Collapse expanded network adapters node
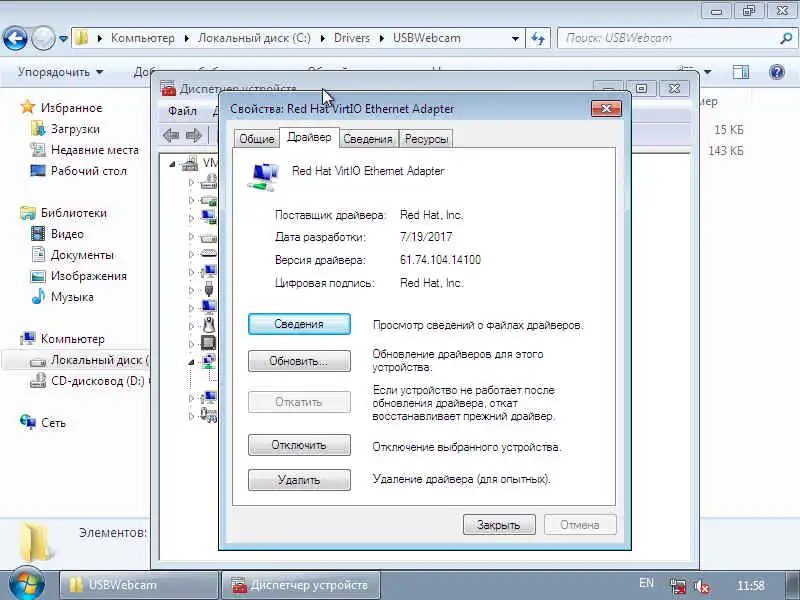Screen dimensions: 800x600 191,362
